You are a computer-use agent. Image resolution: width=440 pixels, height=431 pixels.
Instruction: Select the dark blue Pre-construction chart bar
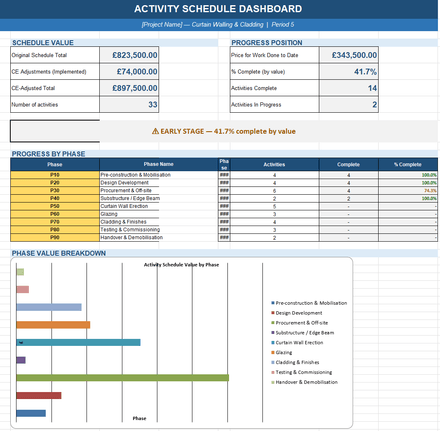pyautogui.click(x=31, y=413)
